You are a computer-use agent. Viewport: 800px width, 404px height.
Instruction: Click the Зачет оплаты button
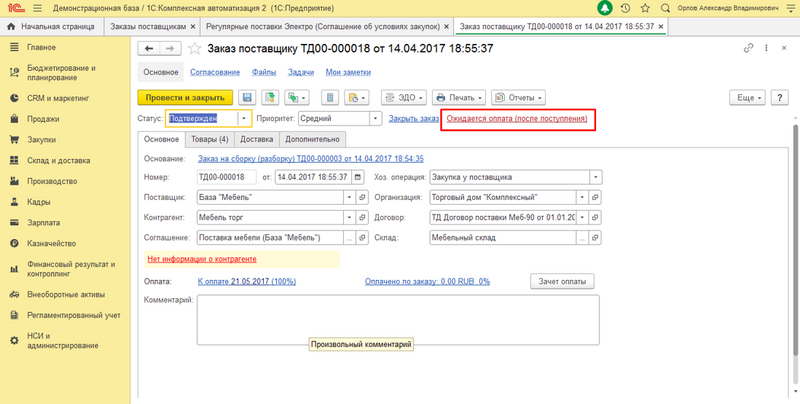tap(564, 282)
